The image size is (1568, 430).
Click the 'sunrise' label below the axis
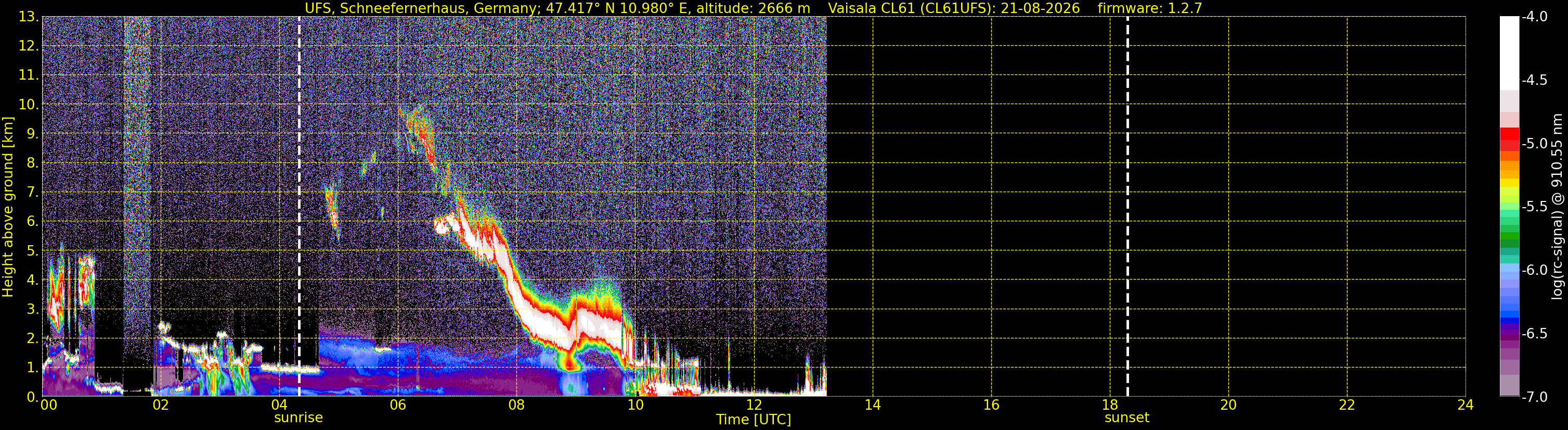click(x=299, y=418)
